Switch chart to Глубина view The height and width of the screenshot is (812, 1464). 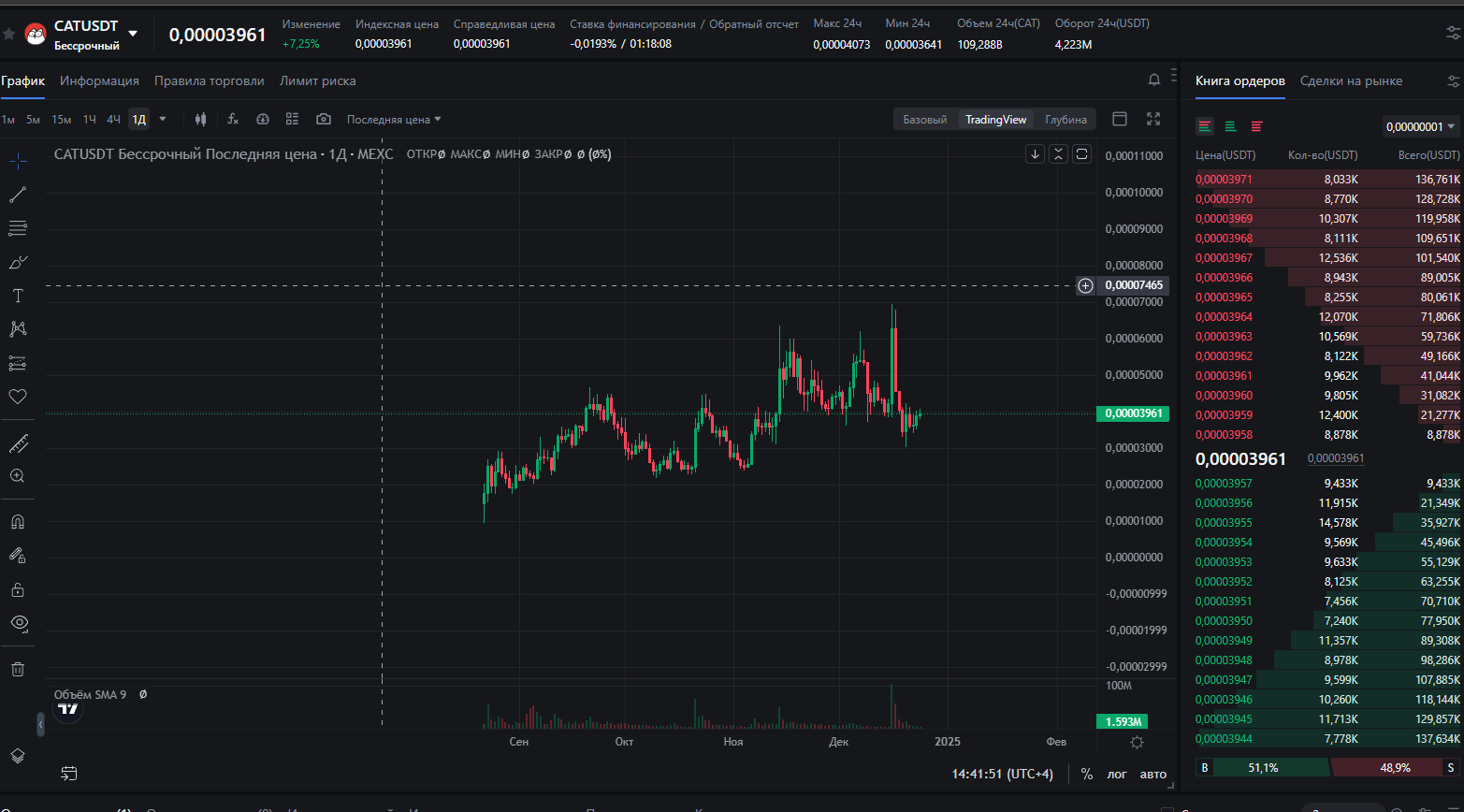click(1065, 120)
